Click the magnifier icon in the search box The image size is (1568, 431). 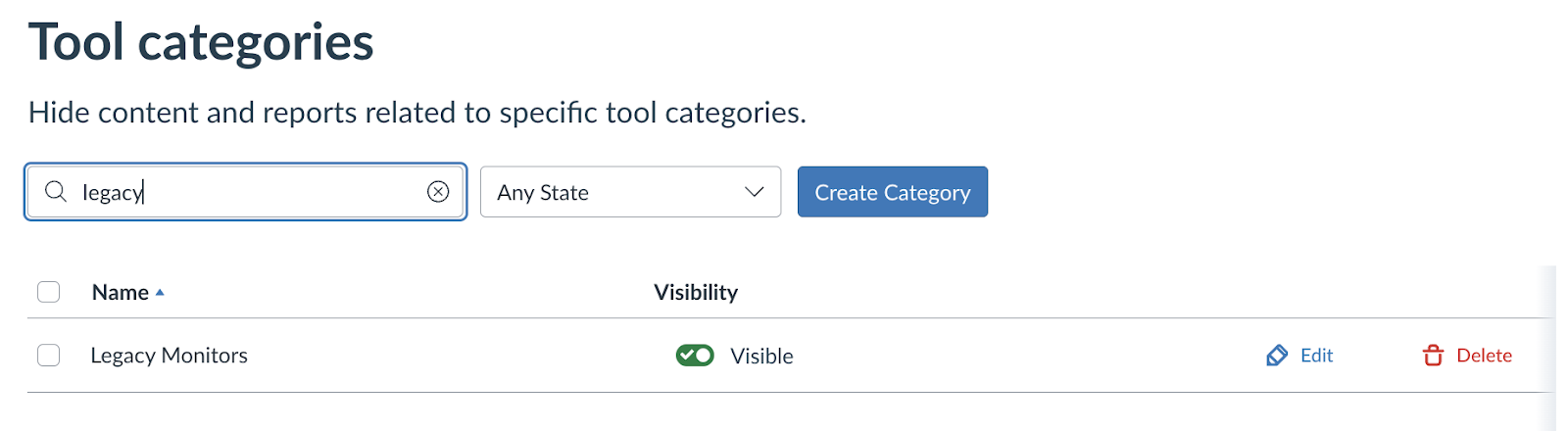(x=56, y=192)
